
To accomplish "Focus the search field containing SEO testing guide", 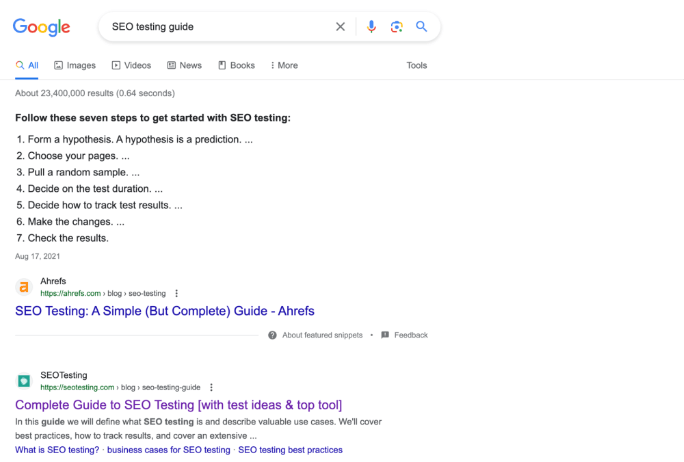I will 215,27.
